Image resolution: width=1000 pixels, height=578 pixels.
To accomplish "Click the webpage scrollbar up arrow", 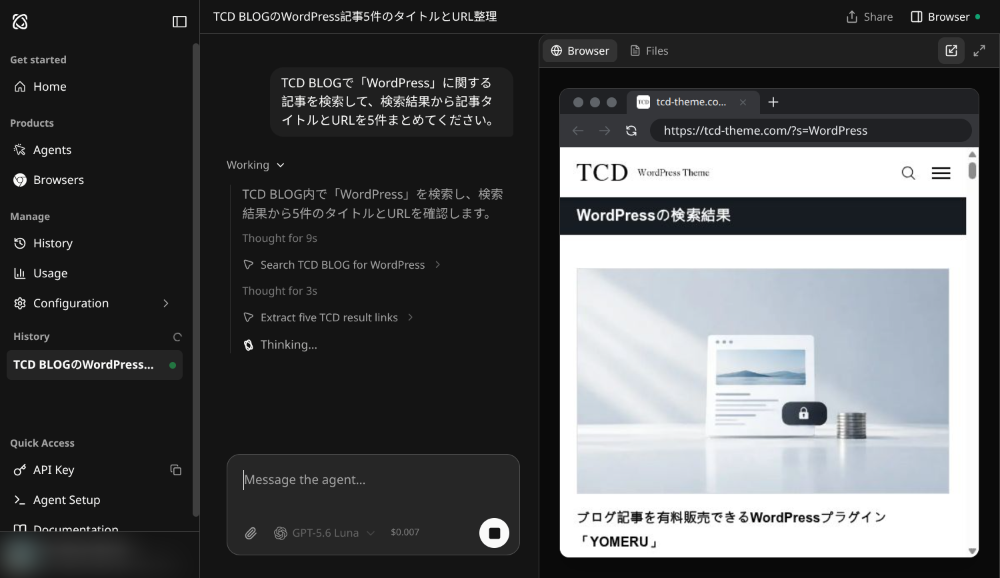I will coord(972,154).
